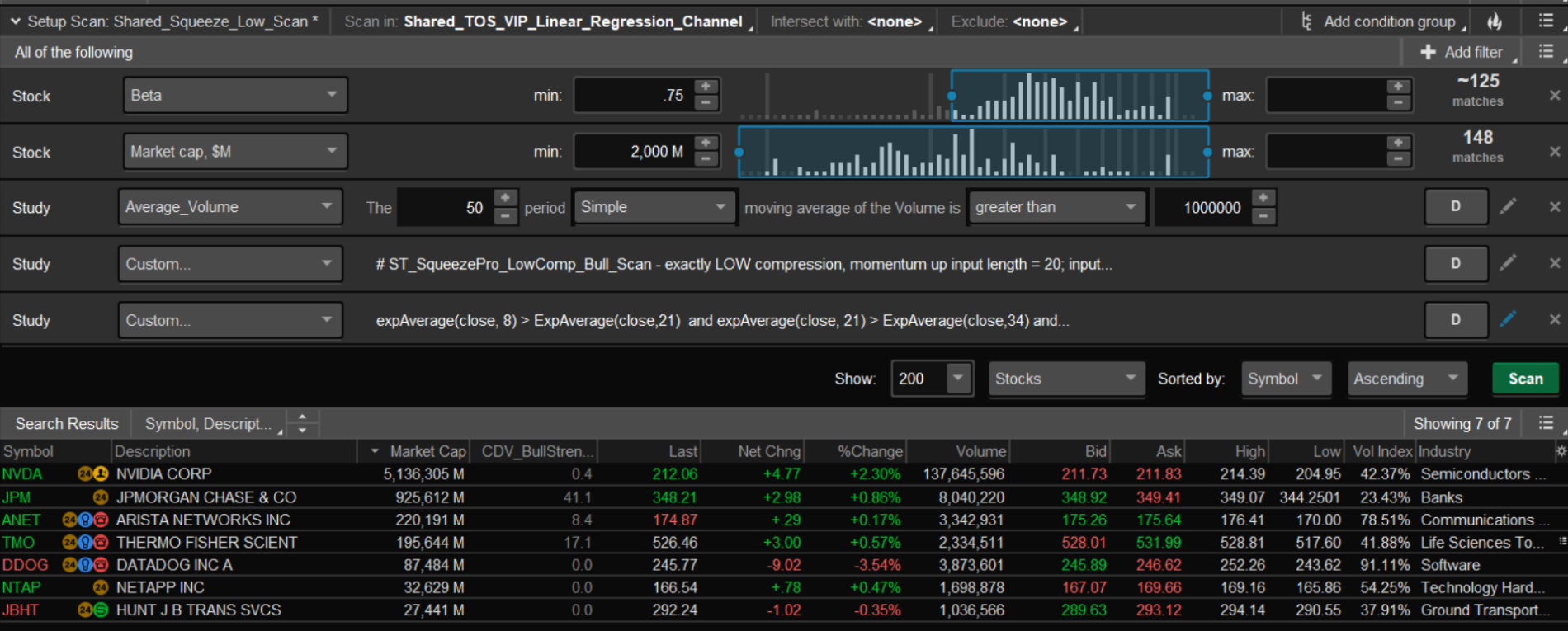Open the Ascending sort order dropdown
1568x631 pixels.
coord(1407,379)
